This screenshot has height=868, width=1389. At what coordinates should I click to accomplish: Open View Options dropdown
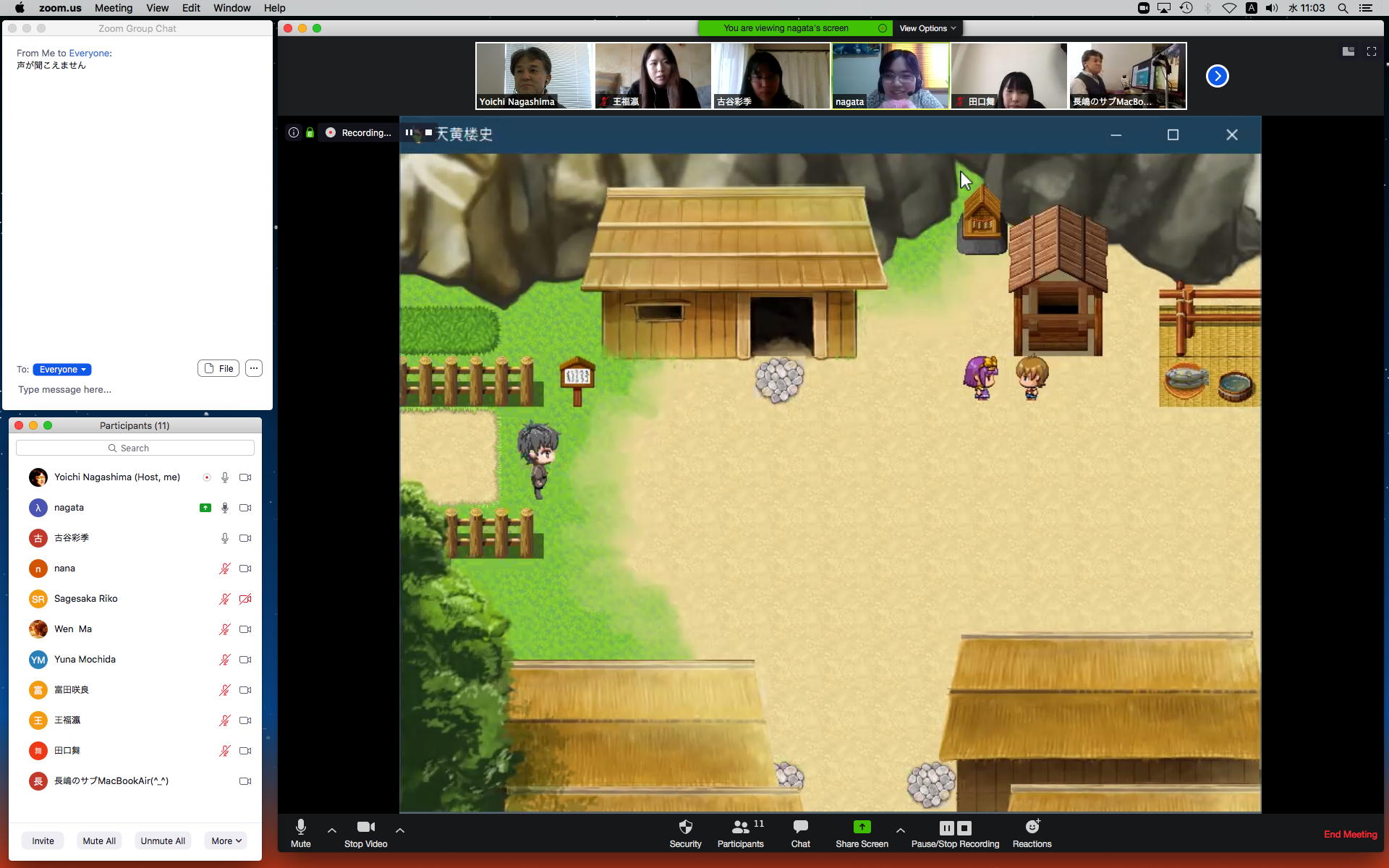[927, 28]
